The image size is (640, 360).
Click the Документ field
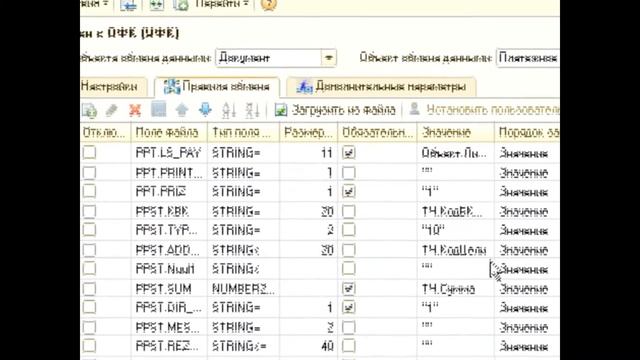[x=269, y=58]
